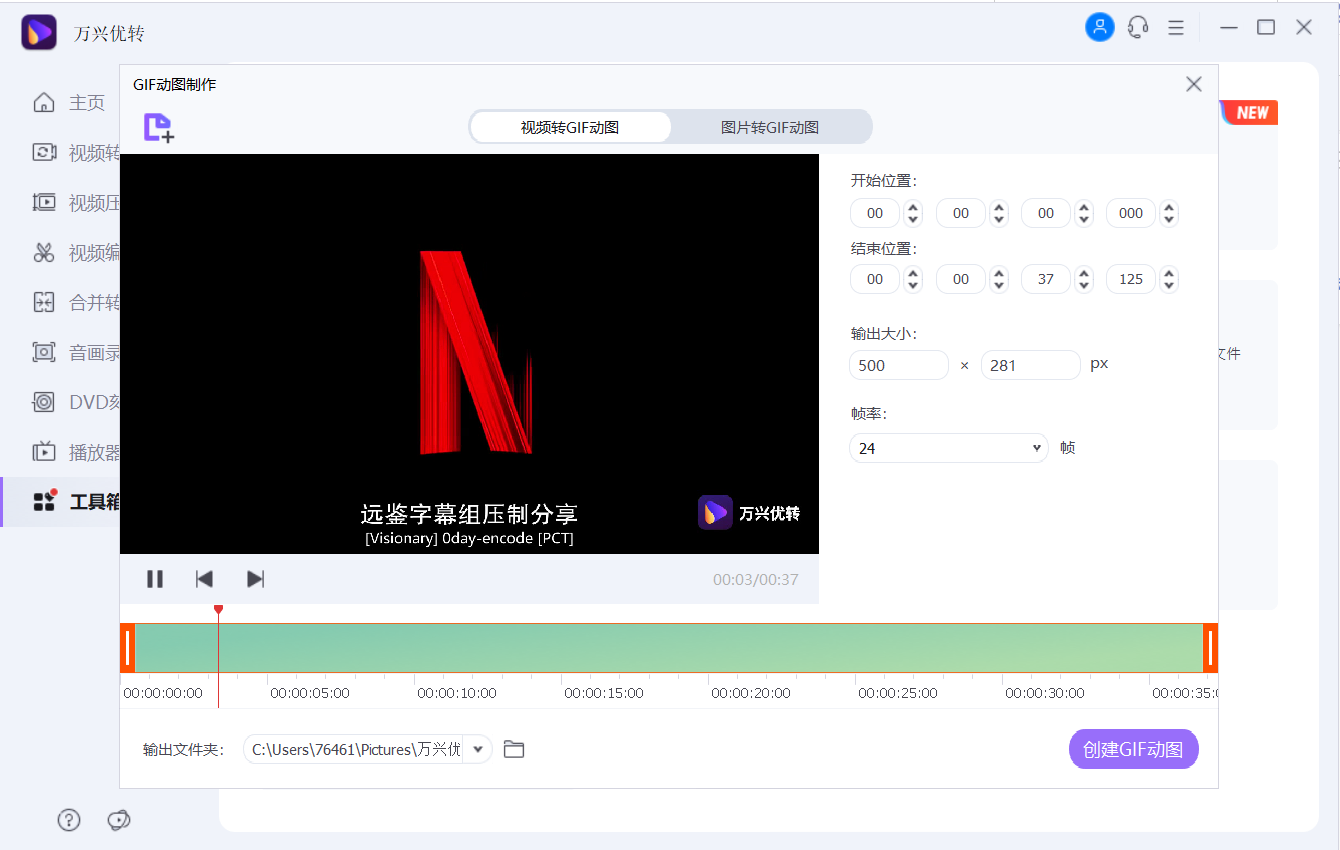The height and width of the screenshot is (850, 1340).
Task: Open the help question mark icon
Action: [x=68, y=819]
